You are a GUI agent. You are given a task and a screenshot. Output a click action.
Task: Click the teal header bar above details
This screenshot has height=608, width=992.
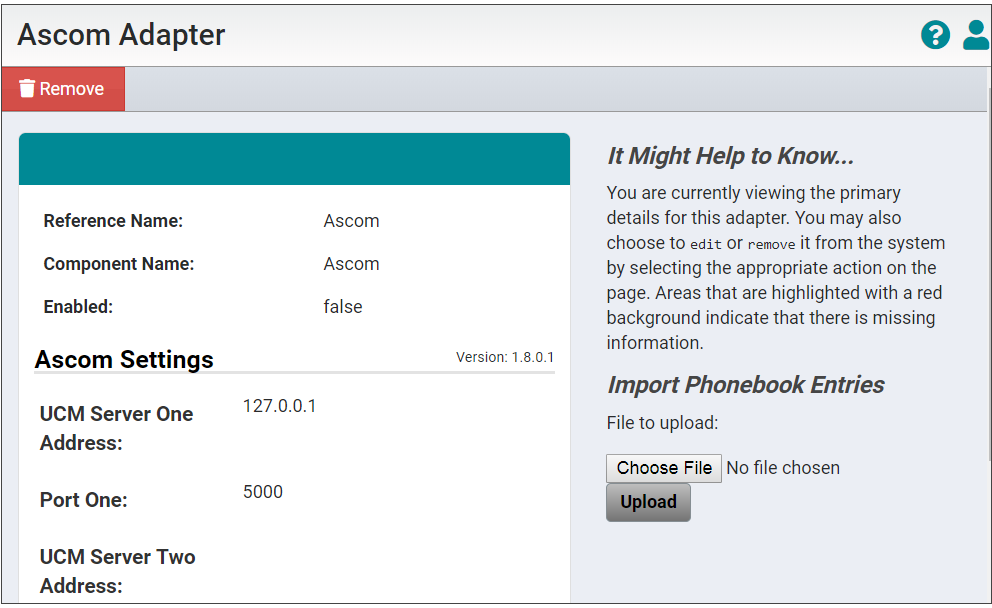[x=294, y=158]
